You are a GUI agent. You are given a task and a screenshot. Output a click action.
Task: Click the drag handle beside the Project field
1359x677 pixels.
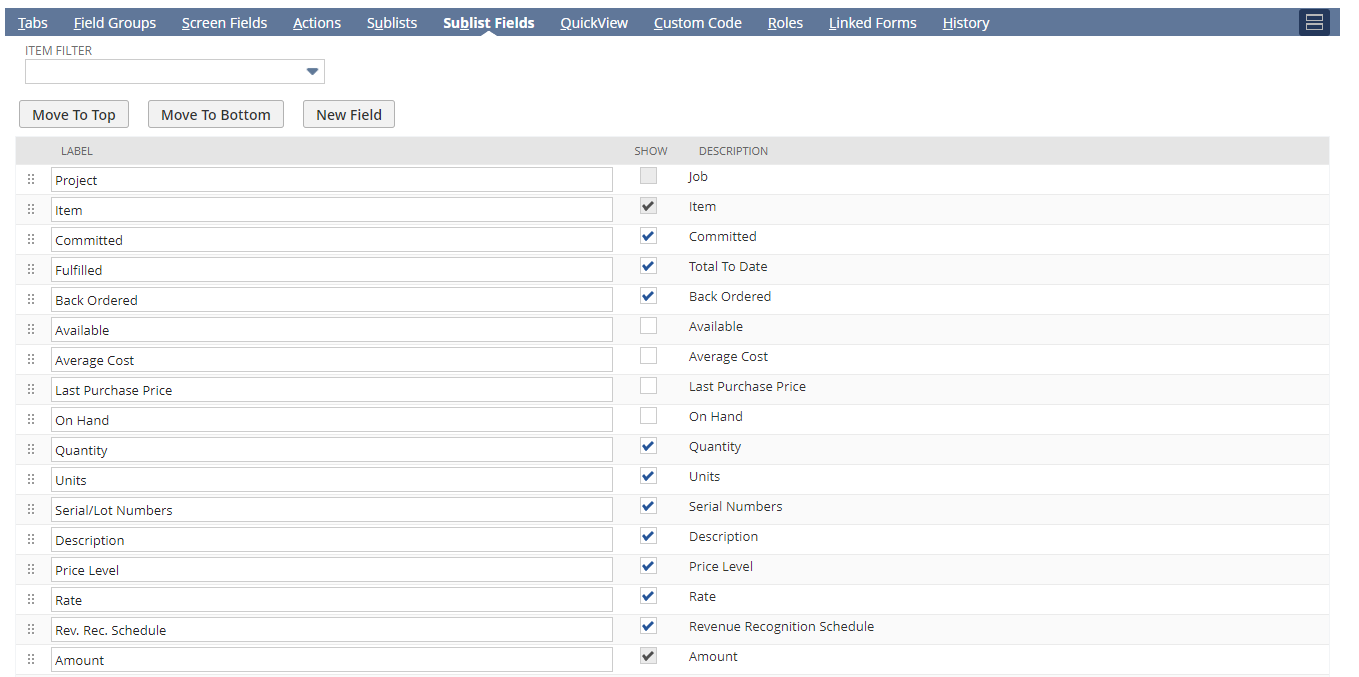(30, 179)
